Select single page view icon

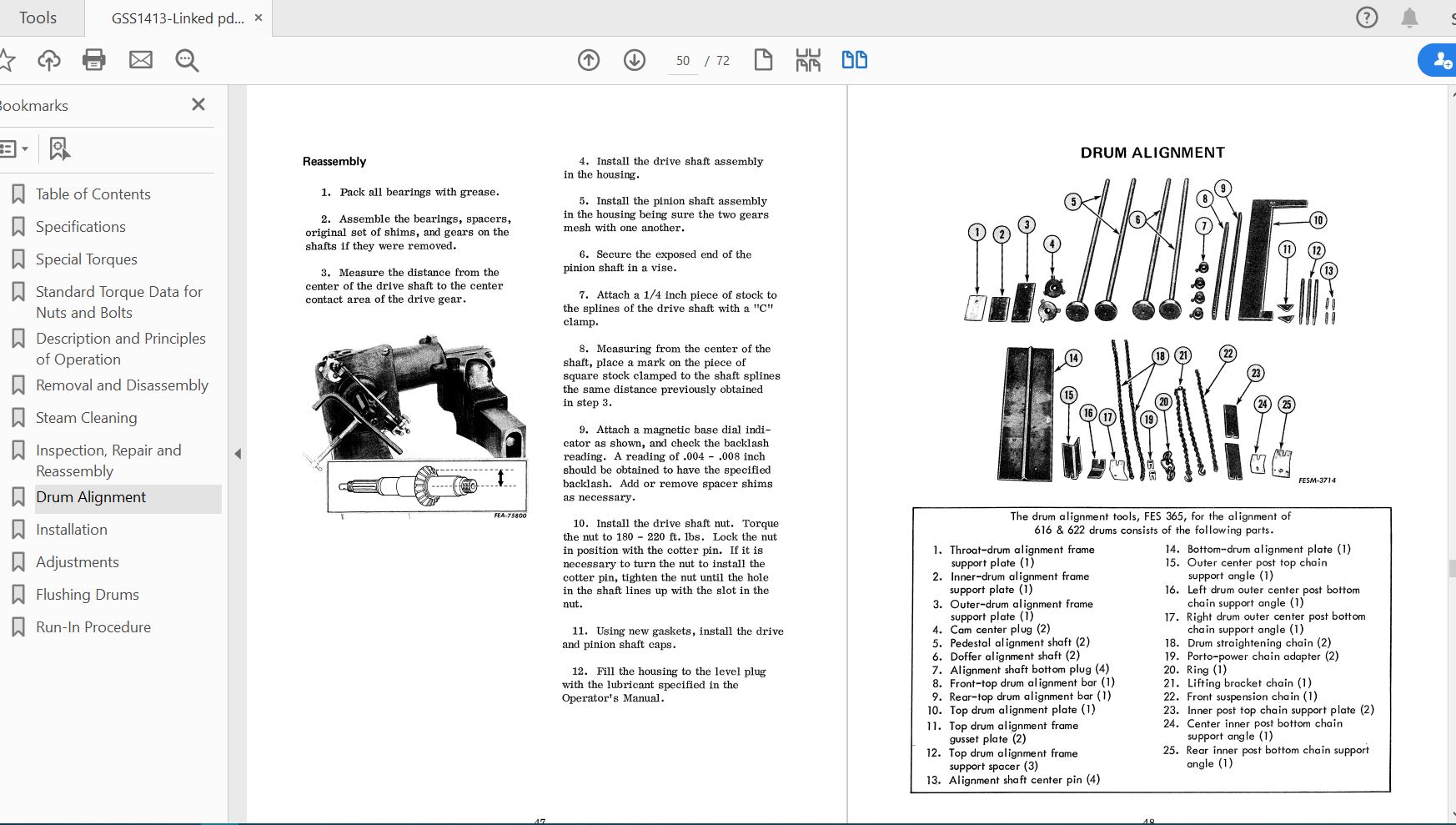tap(763, 60)
